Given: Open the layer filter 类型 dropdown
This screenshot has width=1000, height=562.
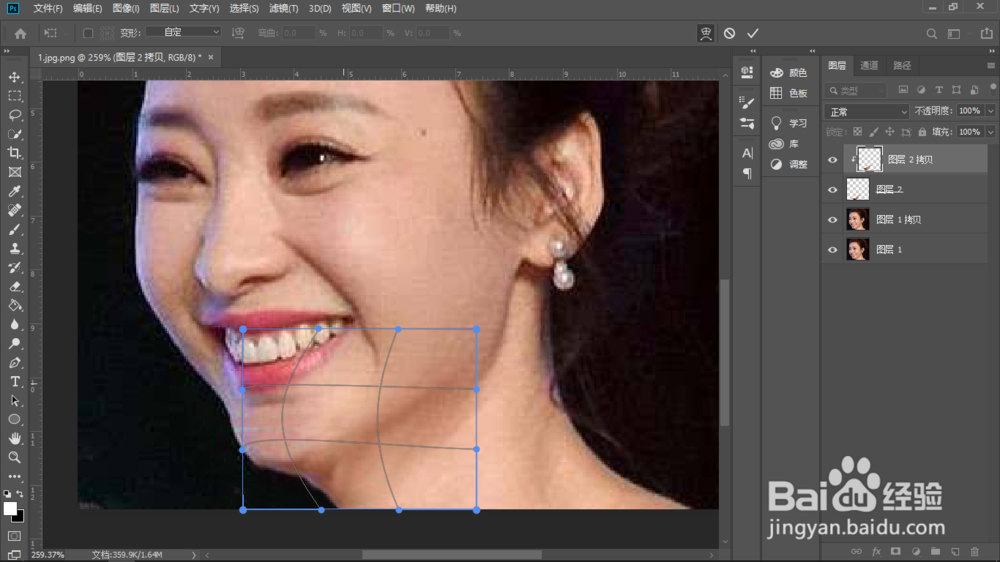Looking at the screenshot, I should point(856,91).
